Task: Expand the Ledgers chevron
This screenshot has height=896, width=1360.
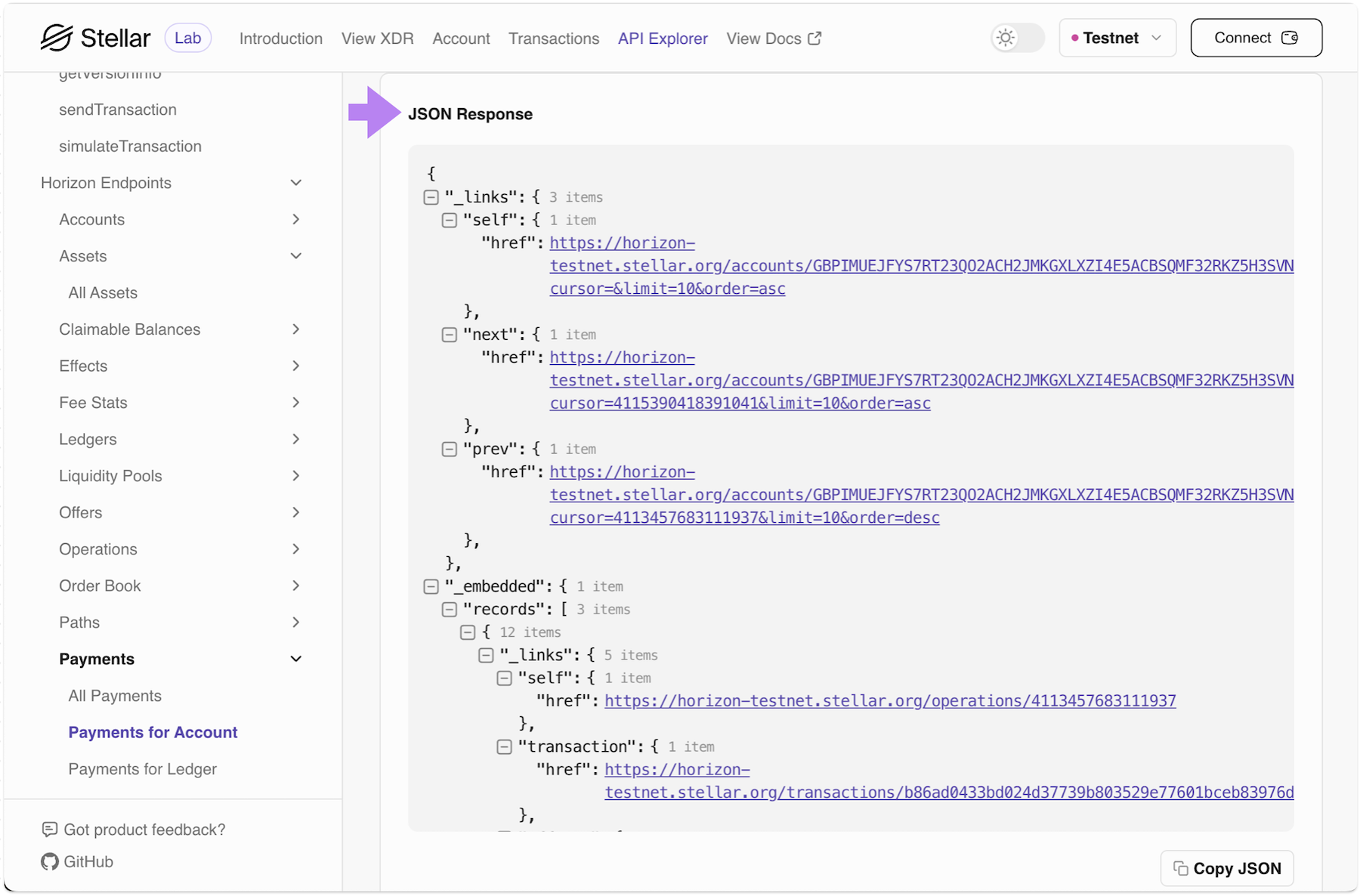Action: pos(296,439)
